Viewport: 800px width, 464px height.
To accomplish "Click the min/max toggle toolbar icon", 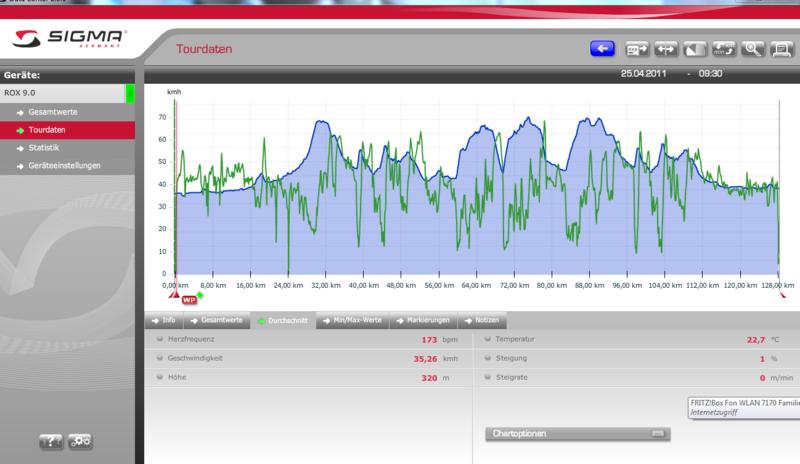I will point(723,48).
